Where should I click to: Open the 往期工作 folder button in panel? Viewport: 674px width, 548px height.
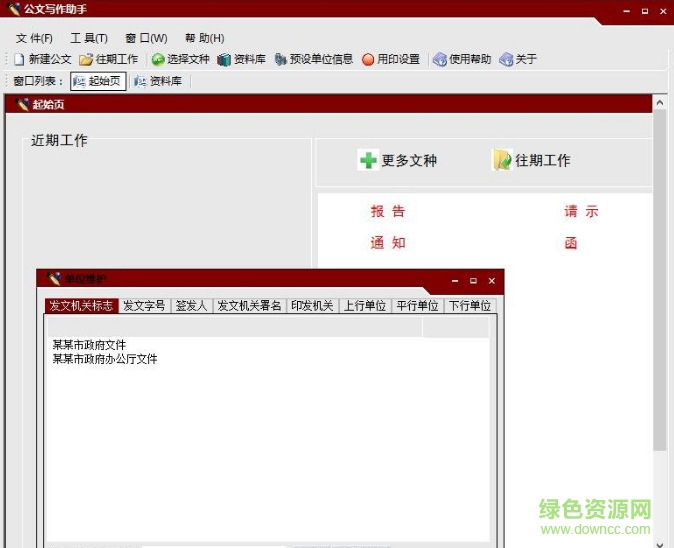pos(502,160)
